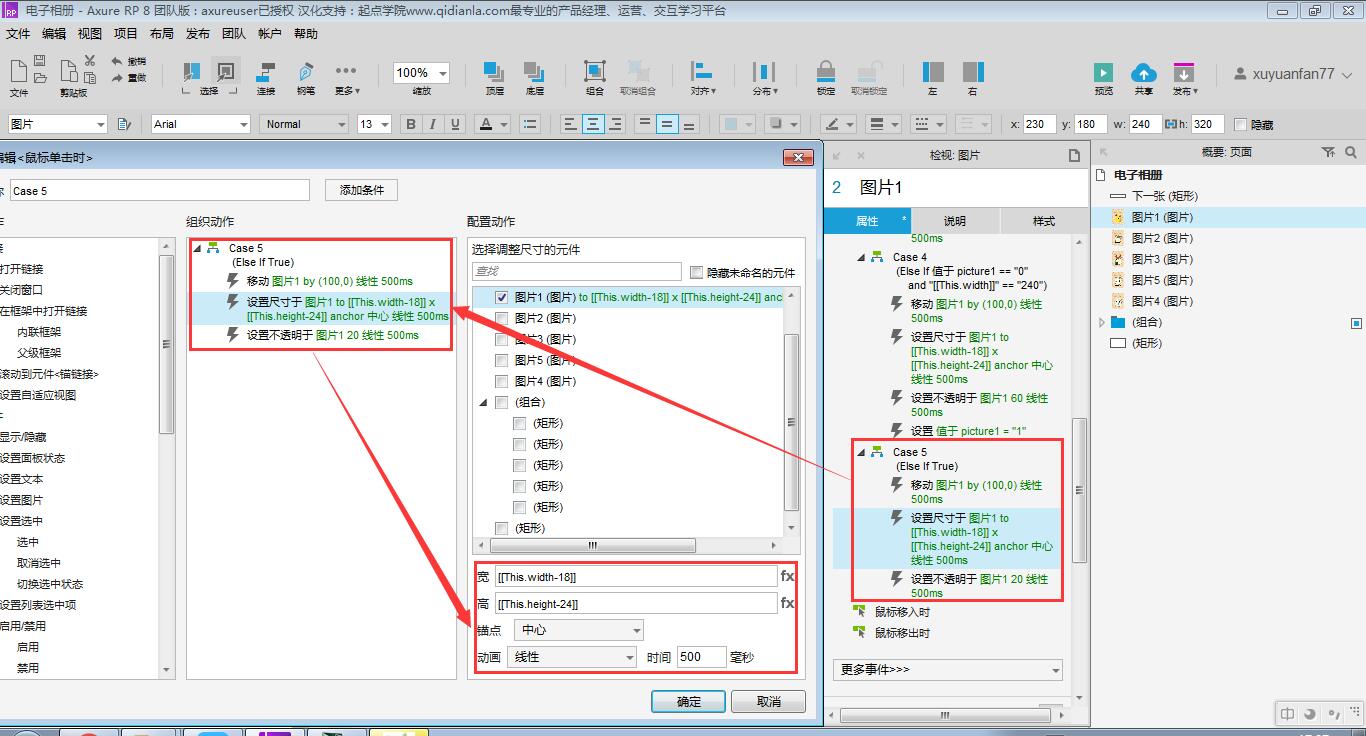Open the 布局 menu
Image resolution: width=1366 pixels, height=736 pixels.
tap(162, 34)
